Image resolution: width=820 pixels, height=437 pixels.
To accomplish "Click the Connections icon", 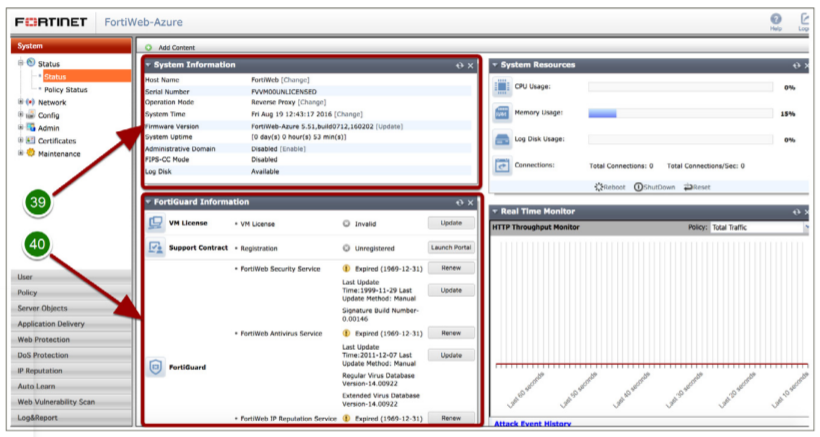I will (502, 166).
